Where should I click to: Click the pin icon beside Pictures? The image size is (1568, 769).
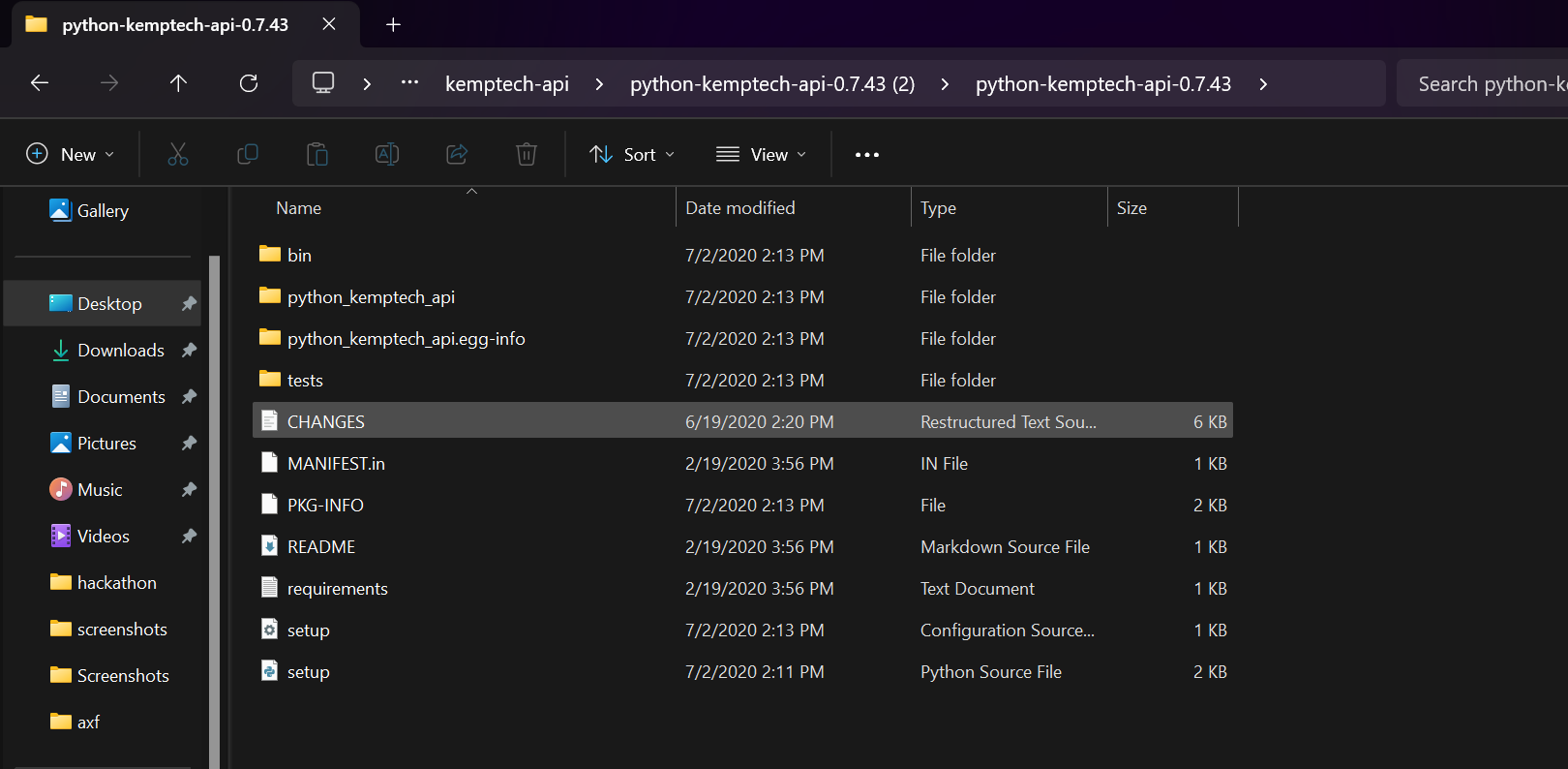pos(189,444)
